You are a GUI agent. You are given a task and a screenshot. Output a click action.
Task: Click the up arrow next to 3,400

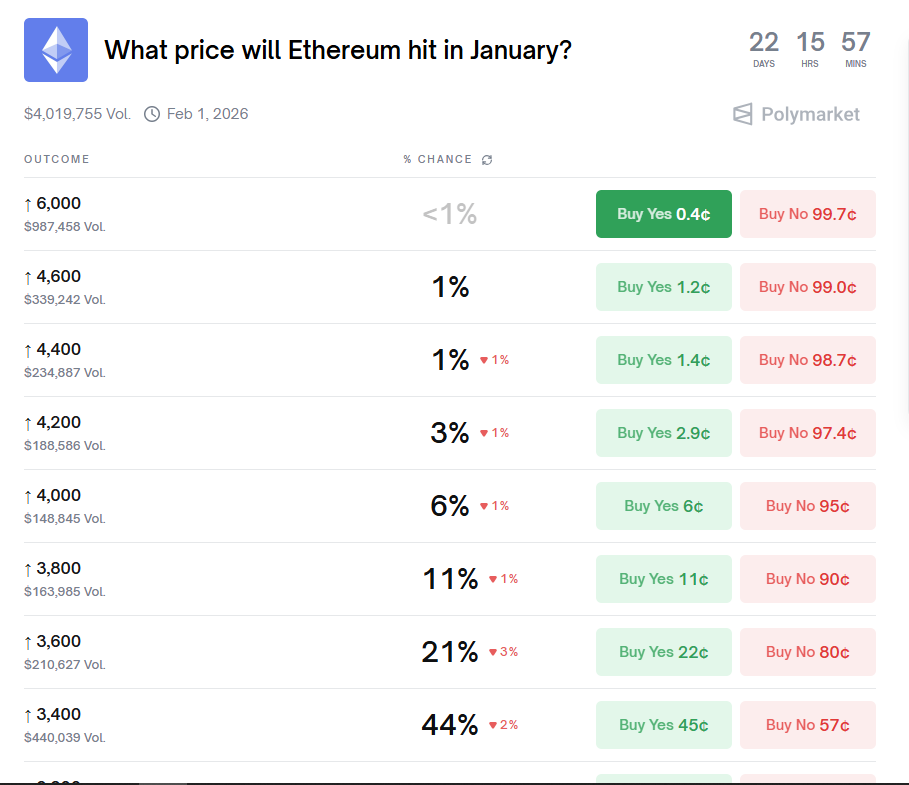(28, 715)
